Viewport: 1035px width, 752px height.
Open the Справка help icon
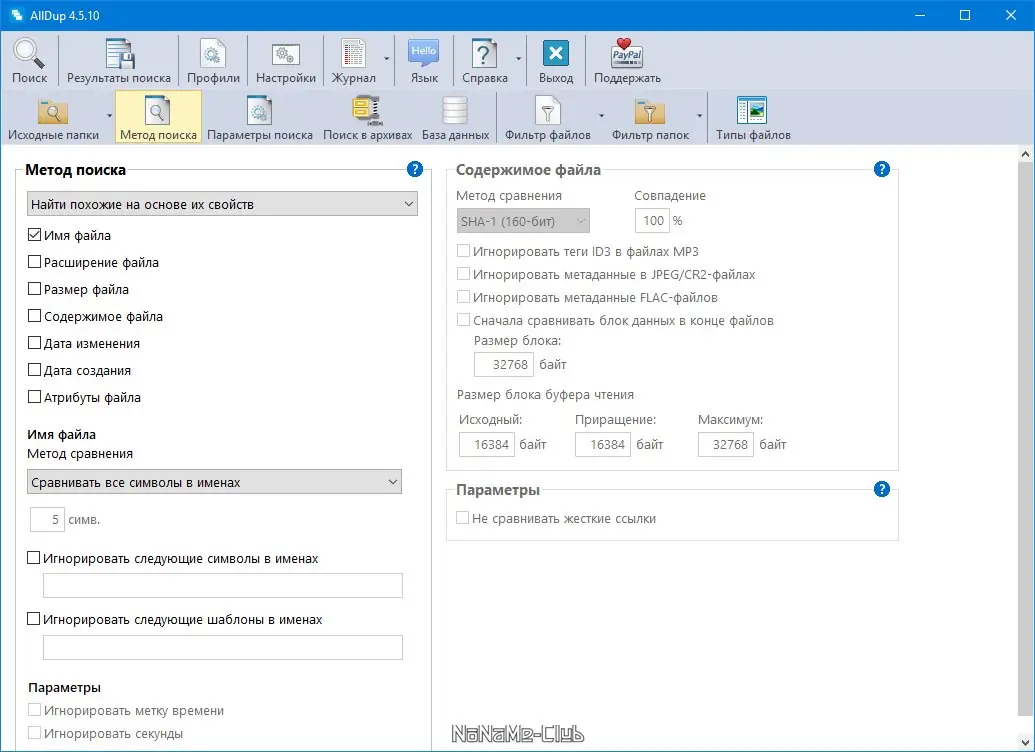484,61
